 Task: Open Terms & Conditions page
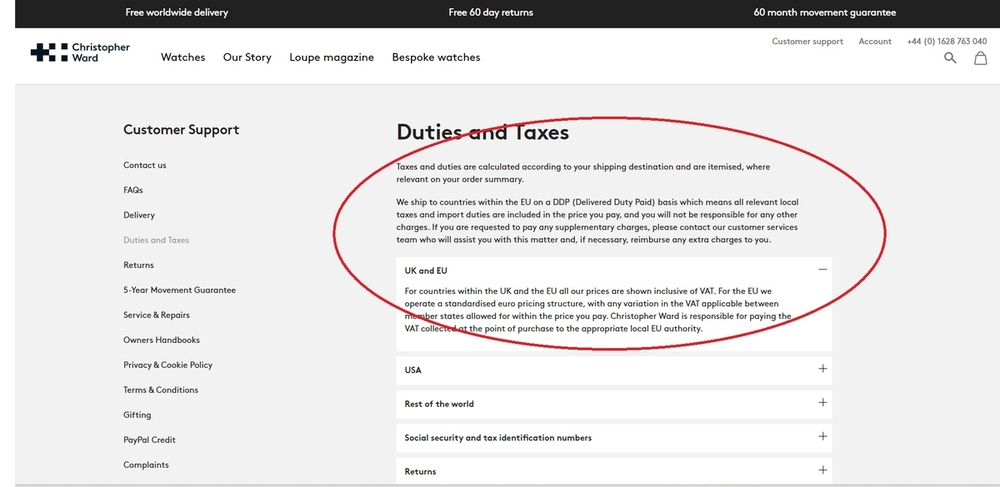[161, 389]
